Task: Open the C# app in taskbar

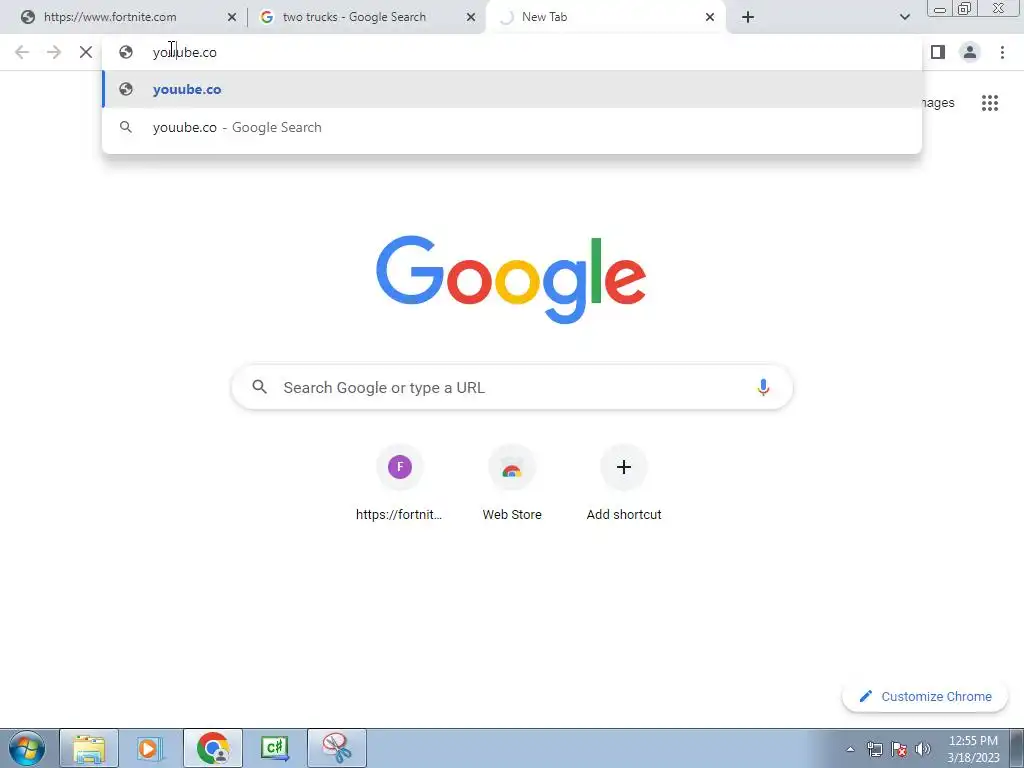Action: [x=275, y=748]
